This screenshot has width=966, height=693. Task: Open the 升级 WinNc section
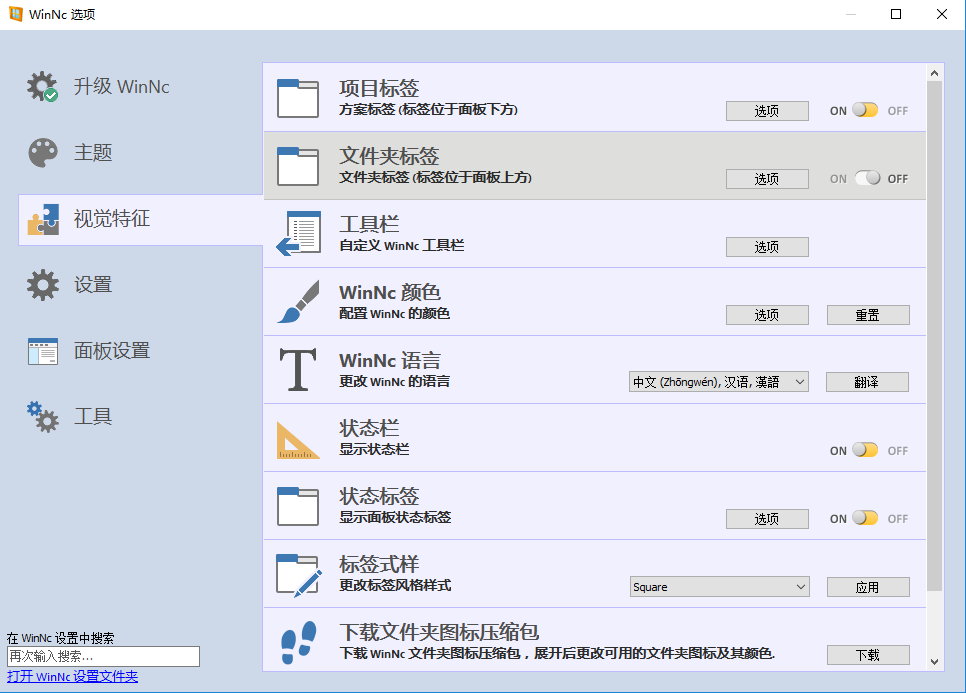pyautogui.click(x=140, y=86)
